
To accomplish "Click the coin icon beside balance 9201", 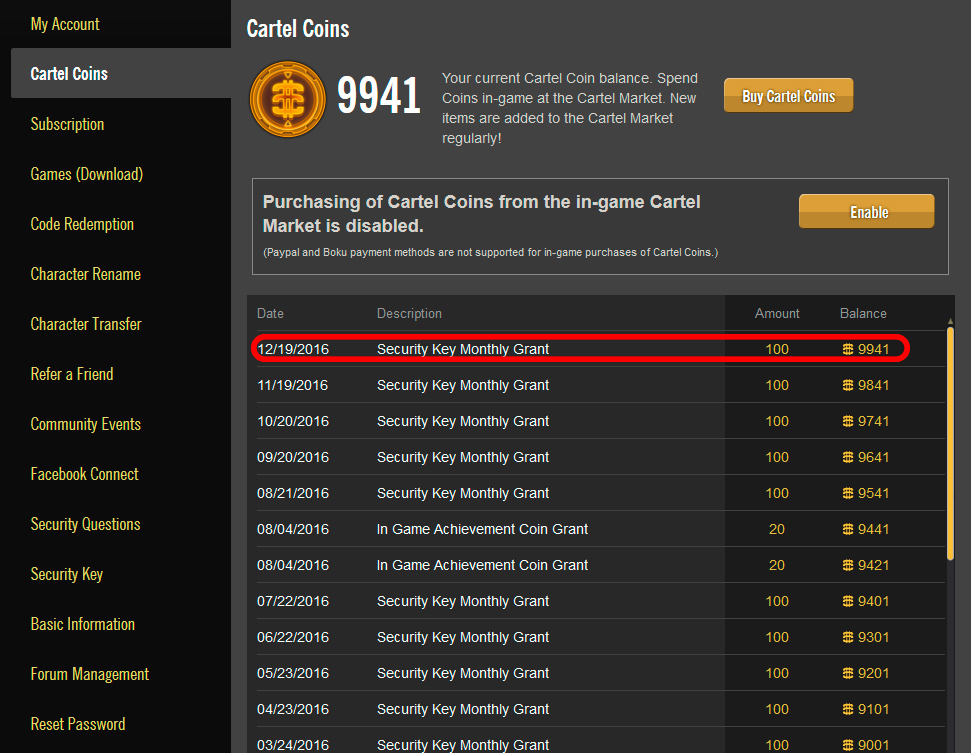I will pos(848,672).
